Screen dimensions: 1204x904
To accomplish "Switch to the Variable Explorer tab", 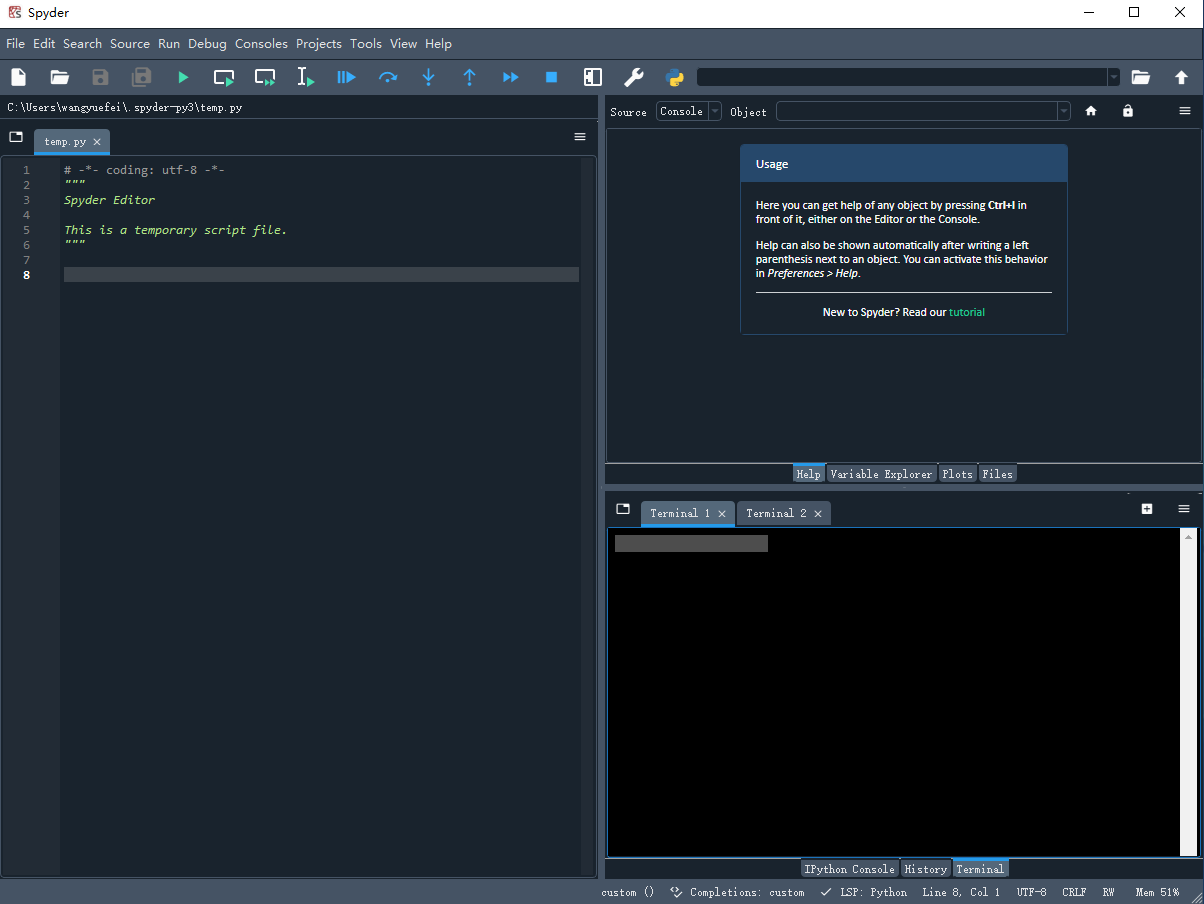I will [x=881, y=474].
